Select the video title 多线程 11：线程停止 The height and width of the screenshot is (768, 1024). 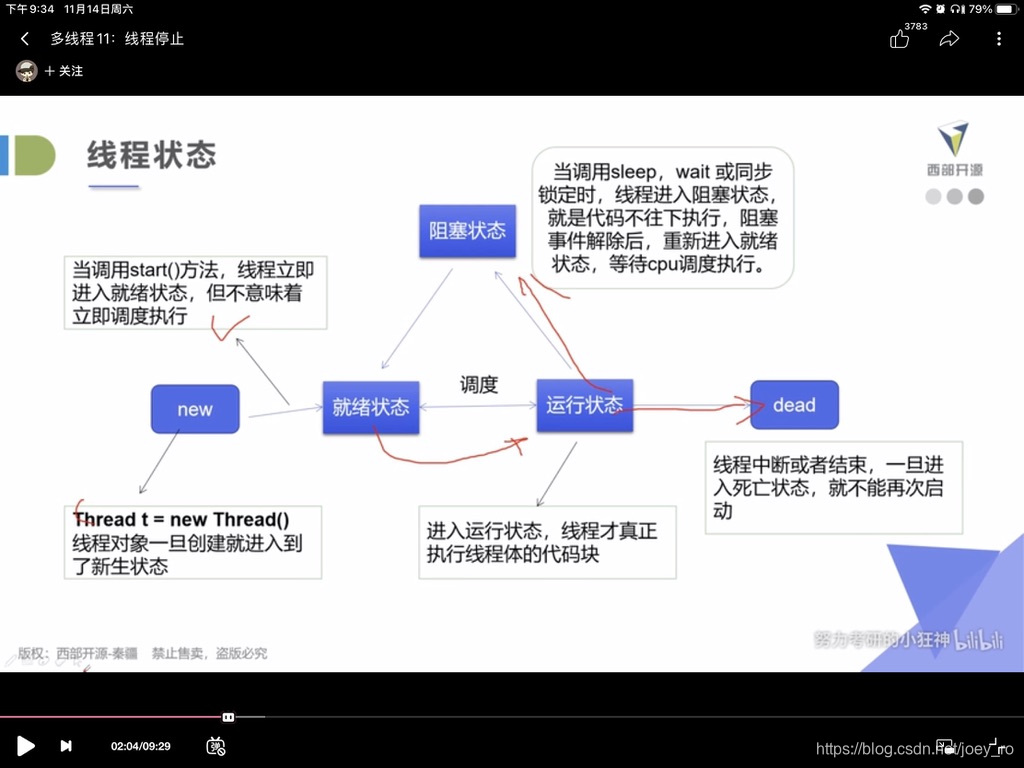click(x=115, y=38)
